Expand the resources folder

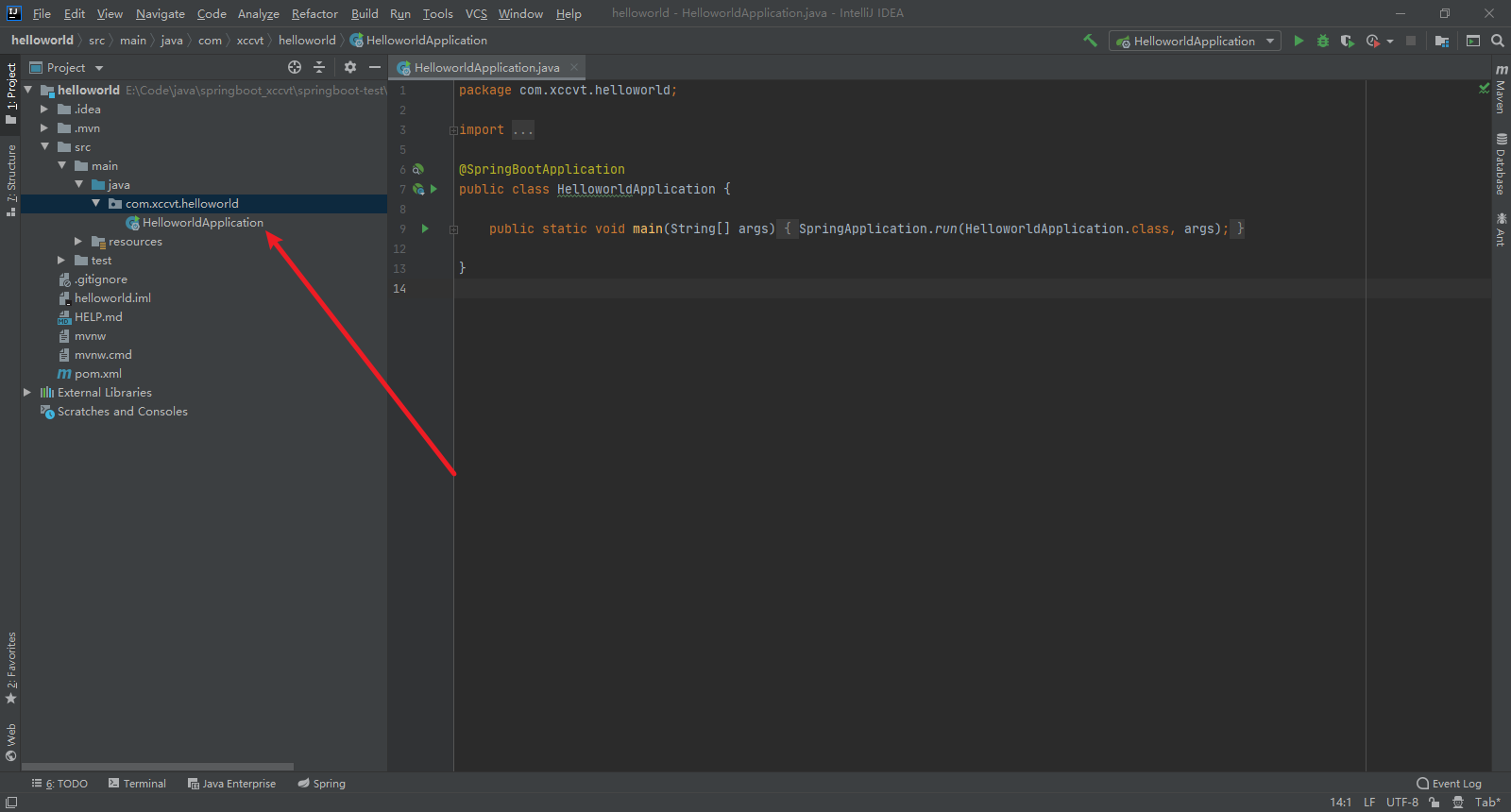[x=78, y=241]
